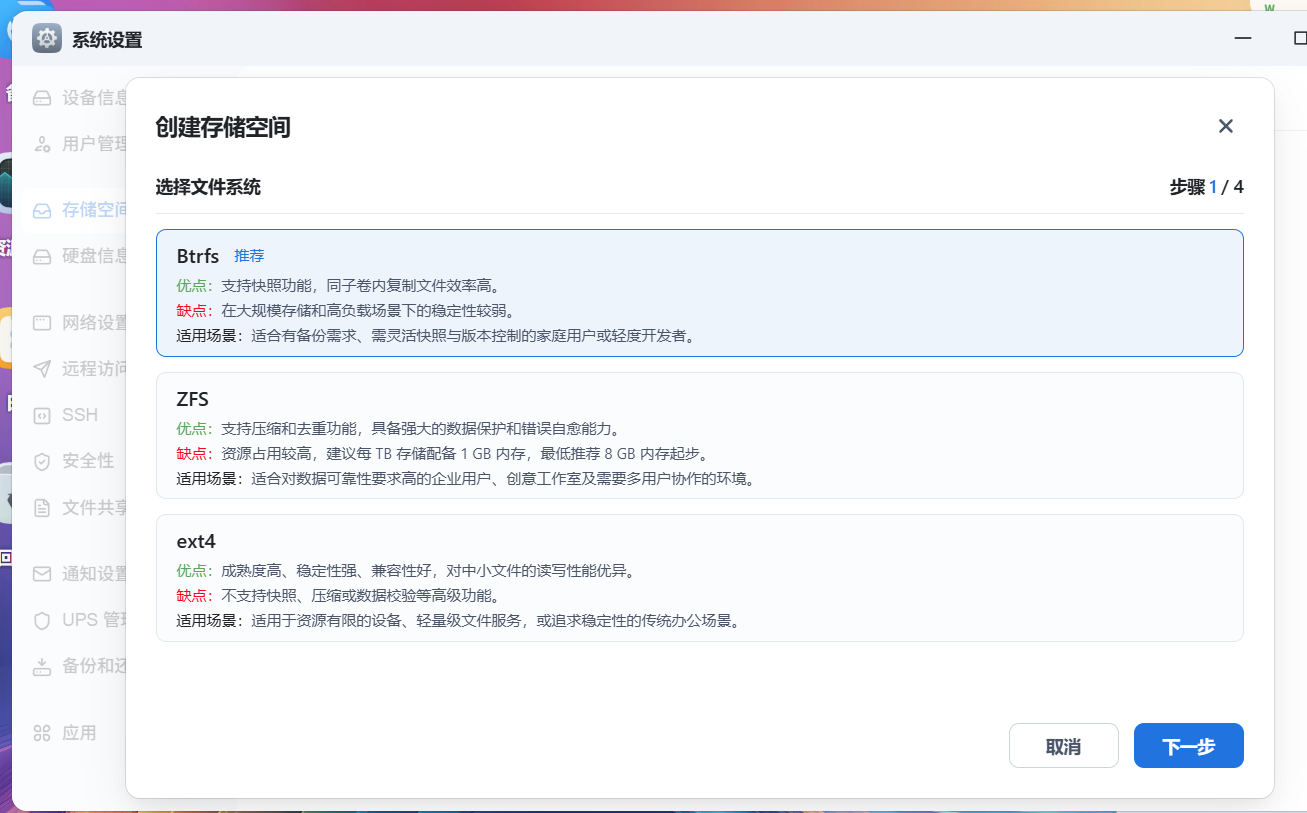Click the notification settings envelope icon
1307x813 pixels.
click(x=42, y=574)
